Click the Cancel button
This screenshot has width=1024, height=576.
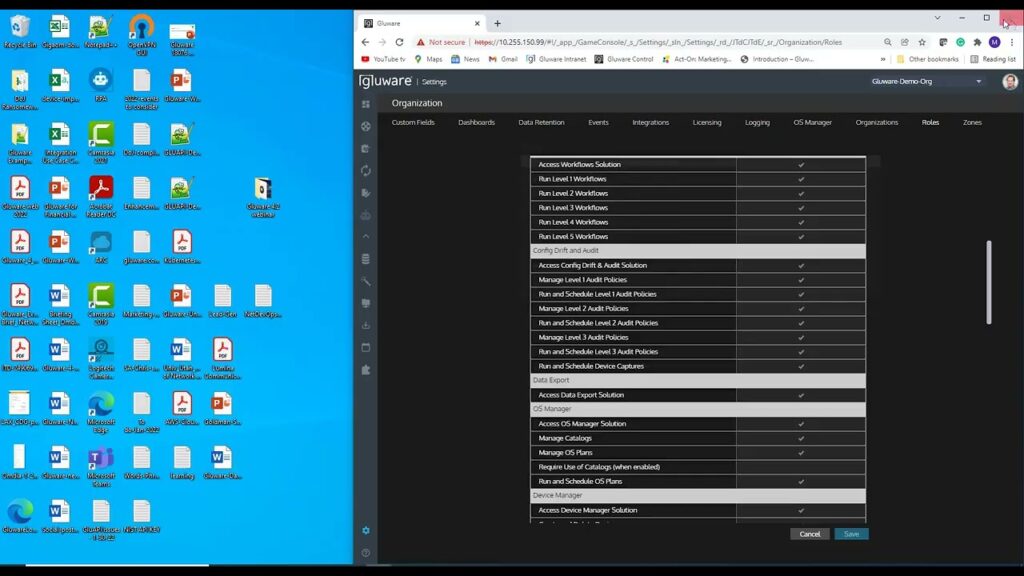pyautogui.click(x=809, y=534)
